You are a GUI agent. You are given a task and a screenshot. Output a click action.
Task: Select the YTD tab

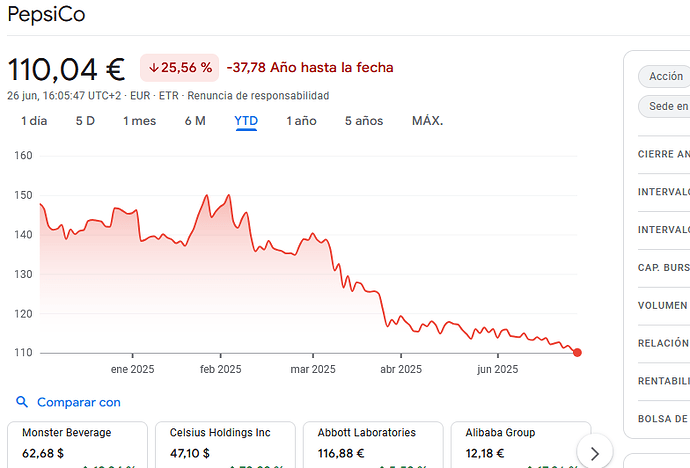(x=246, y=121)
